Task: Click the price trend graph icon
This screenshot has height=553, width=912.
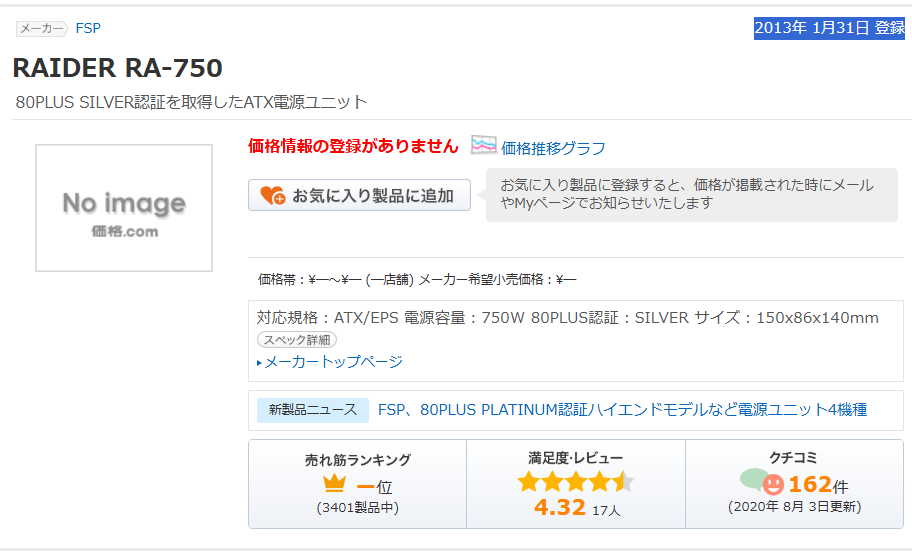Action: pyautogui.click(x=484, y=146)
